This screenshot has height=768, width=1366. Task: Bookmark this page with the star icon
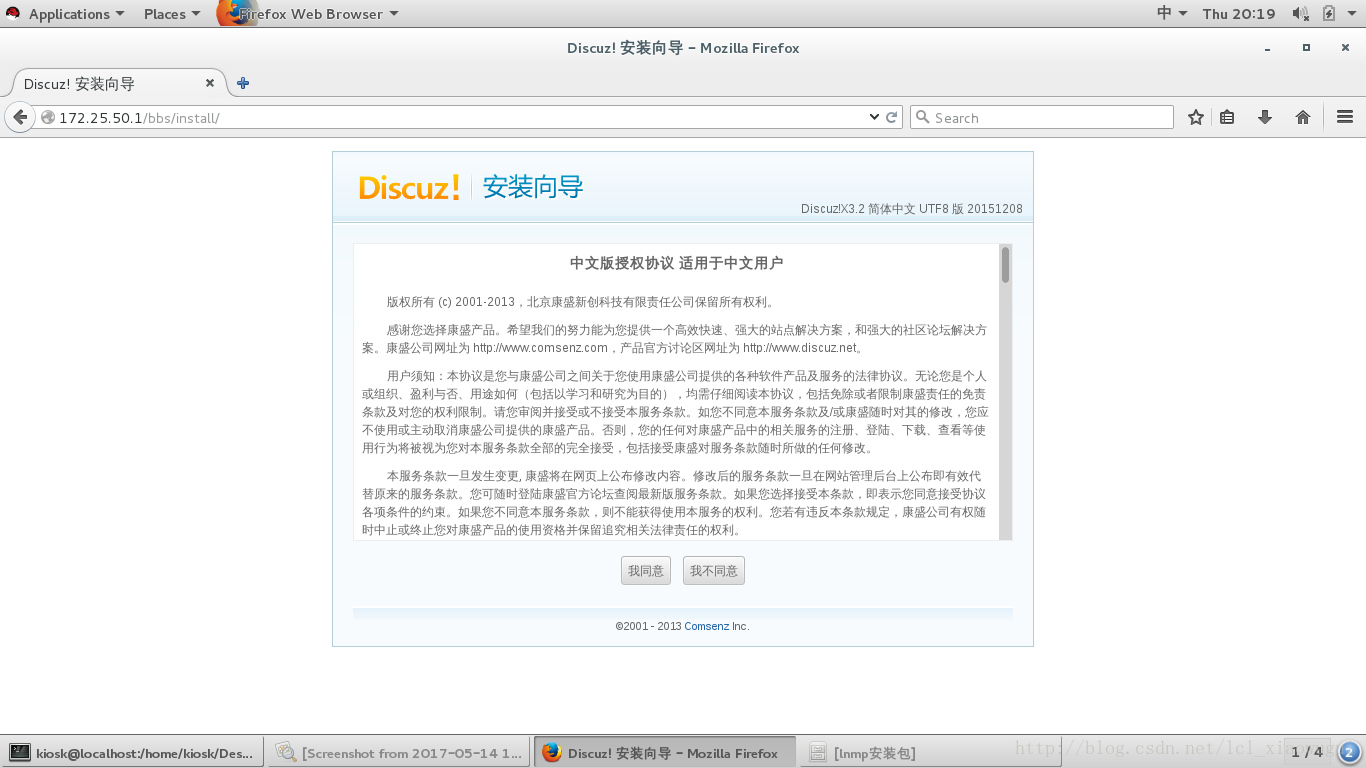click(1196, 117)
